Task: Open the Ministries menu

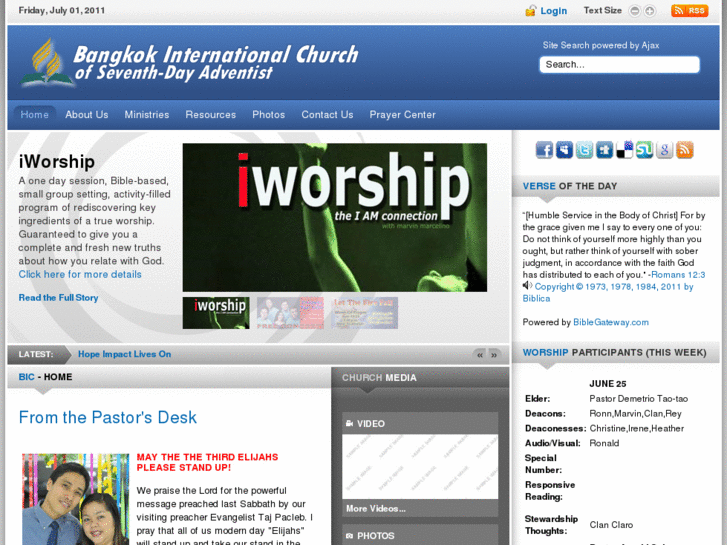Action: coord(147,115)
